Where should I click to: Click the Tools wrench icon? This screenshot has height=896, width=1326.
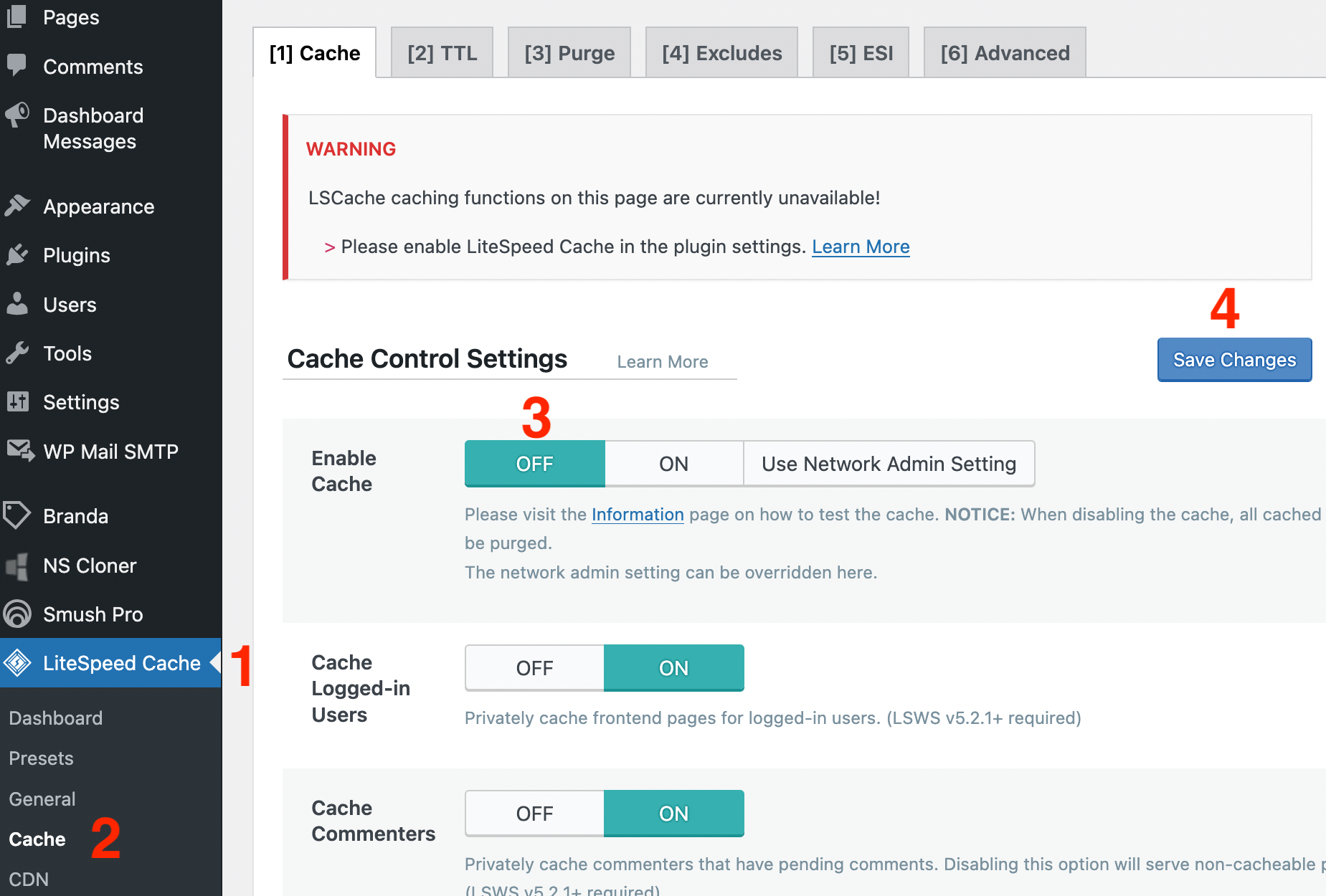click(x=17, y=353)
